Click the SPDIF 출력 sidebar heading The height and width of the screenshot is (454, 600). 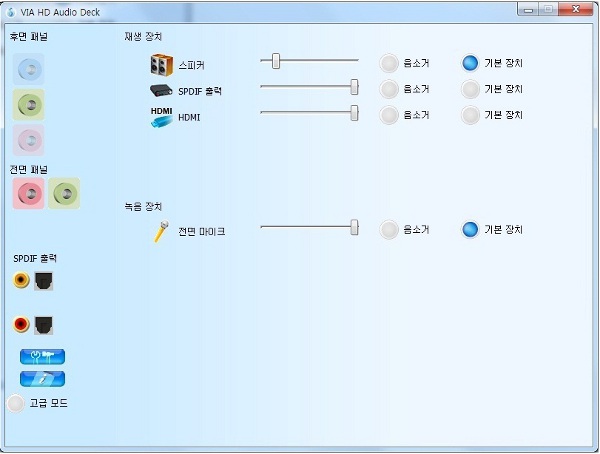(x=35, y=259)
